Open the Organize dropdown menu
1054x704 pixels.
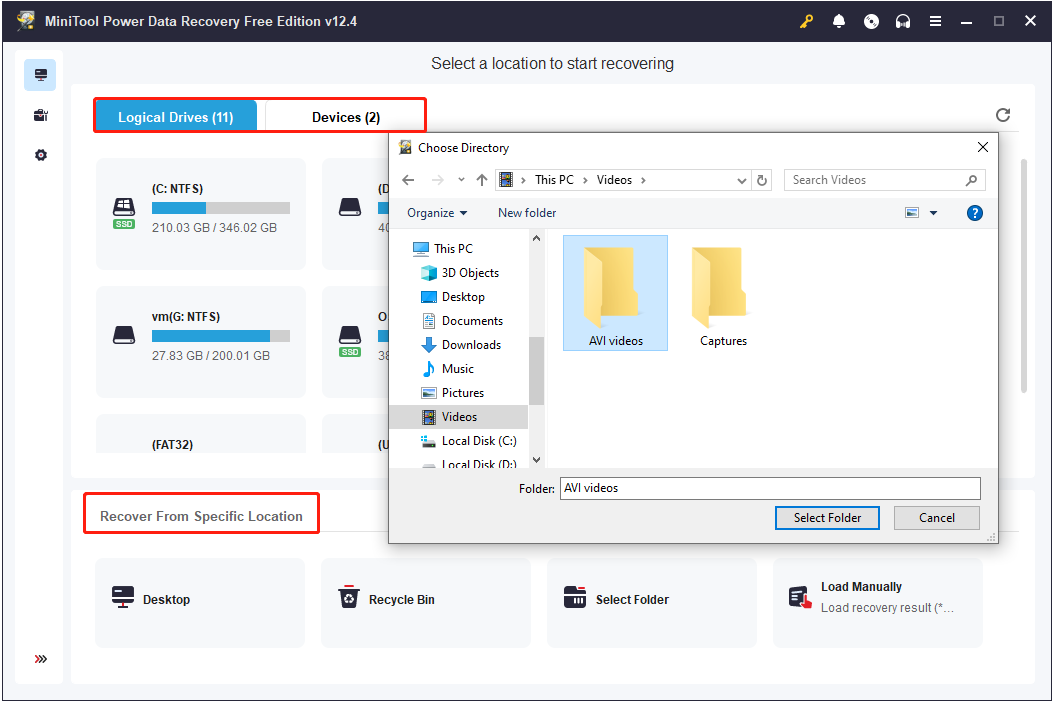(437, 213)
